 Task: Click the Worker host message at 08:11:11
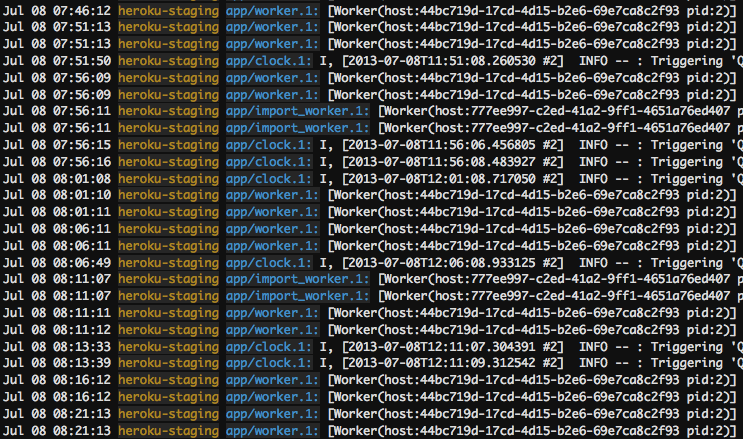[533, 313]
